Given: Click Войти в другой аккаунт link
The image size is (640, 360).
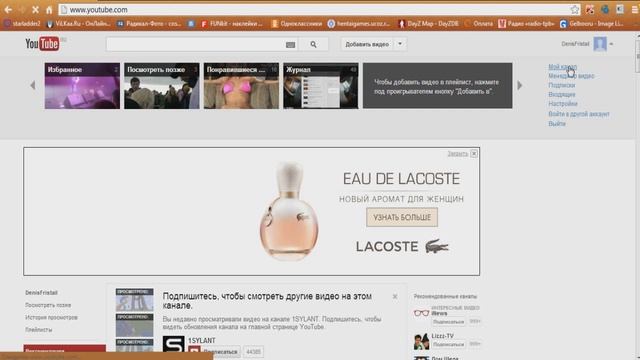Looking at the screenshot, I should pos(579,114).
